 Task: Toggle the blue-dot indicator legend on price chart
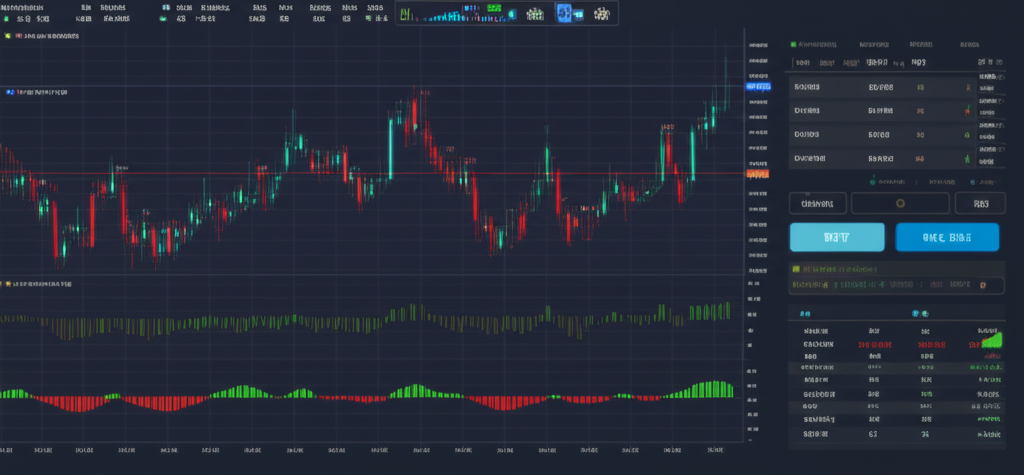pos(10,91)
